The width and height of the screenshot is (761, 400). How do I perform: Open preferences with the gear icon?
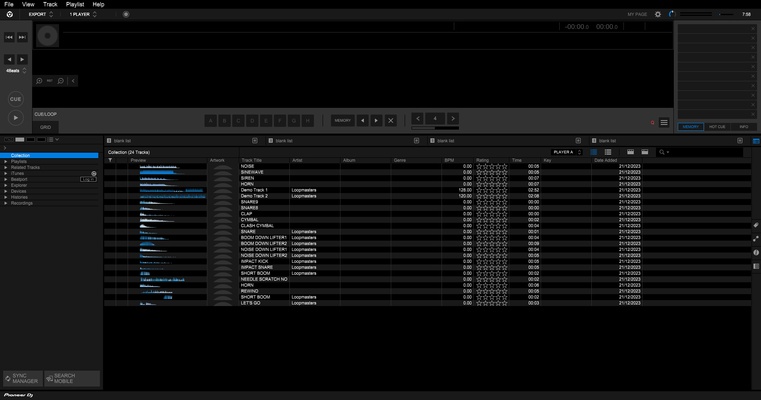point(658,14)
